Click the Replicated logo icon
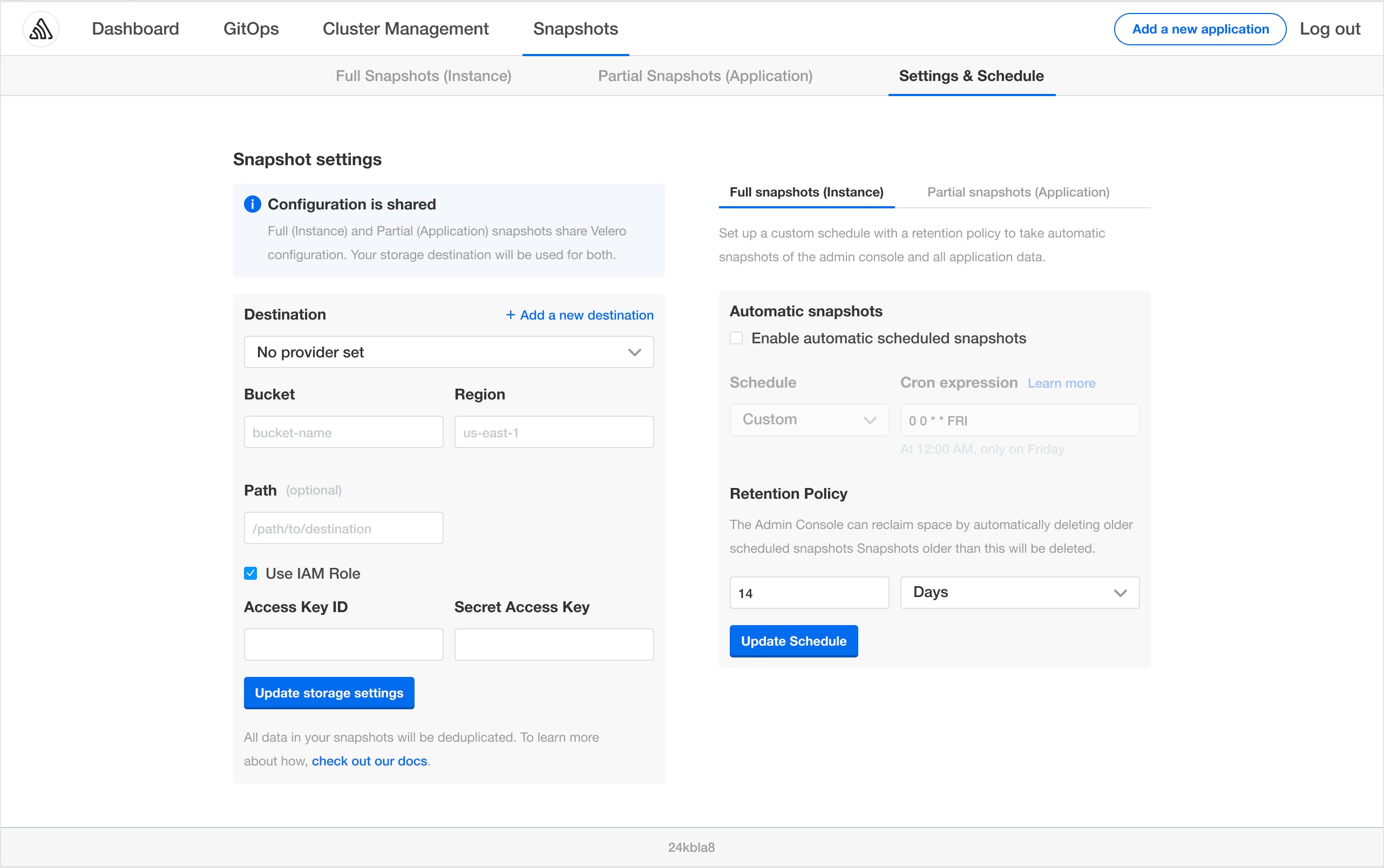 coord(40,28)
